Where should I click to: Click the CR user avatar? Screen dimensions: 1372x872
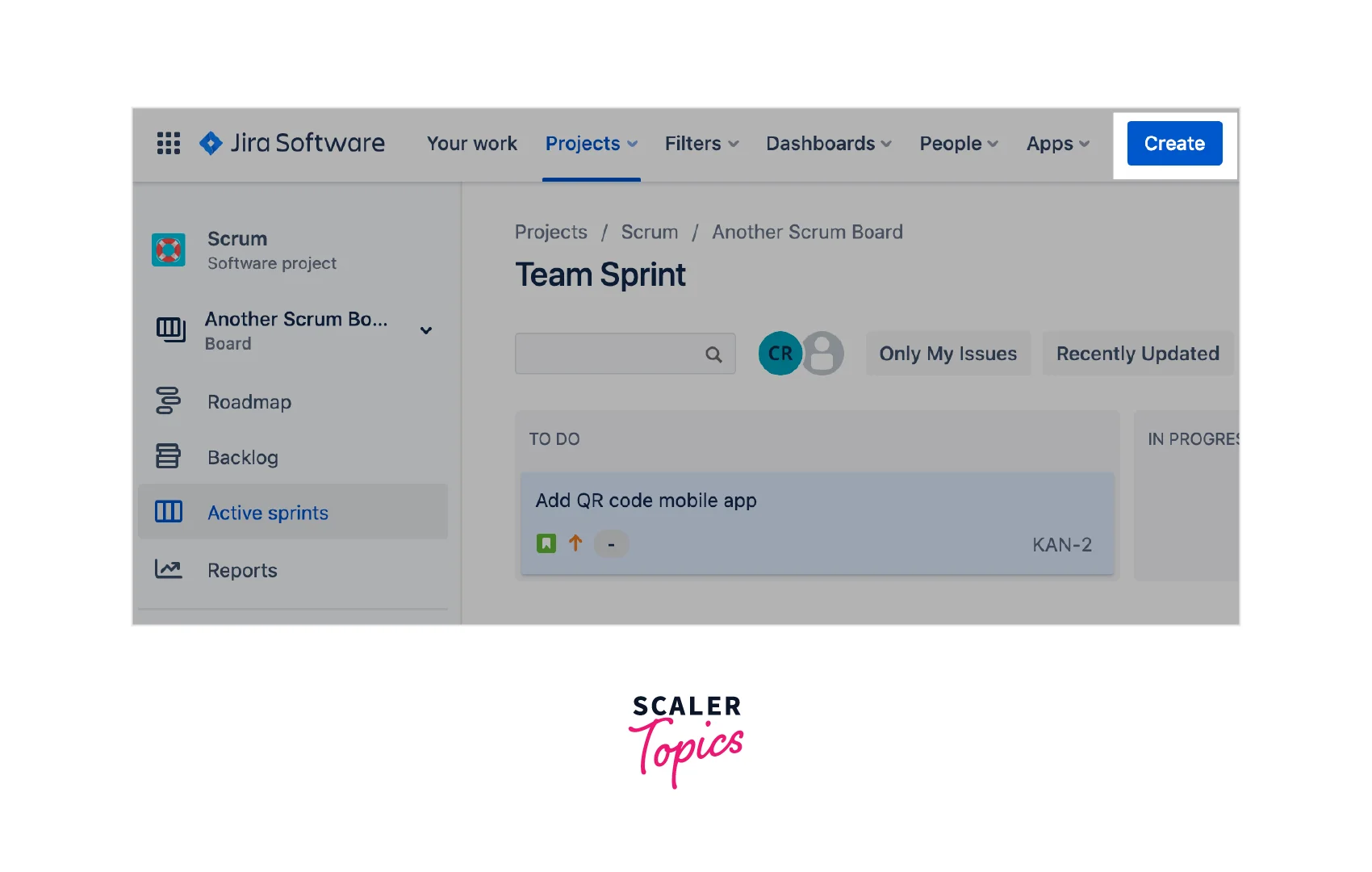(x=778, y=354)
